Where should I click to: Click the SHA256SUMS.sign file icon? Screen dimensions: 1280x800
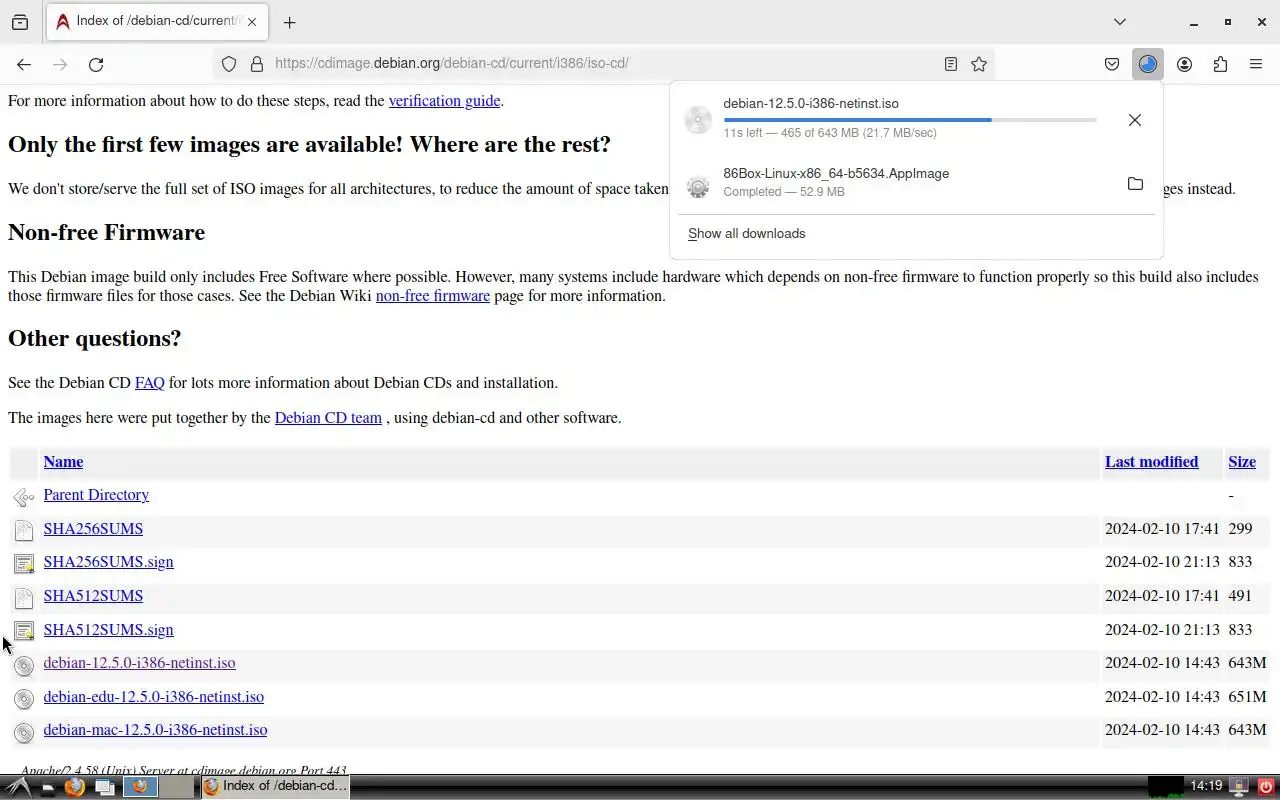(x=24, y=564)
